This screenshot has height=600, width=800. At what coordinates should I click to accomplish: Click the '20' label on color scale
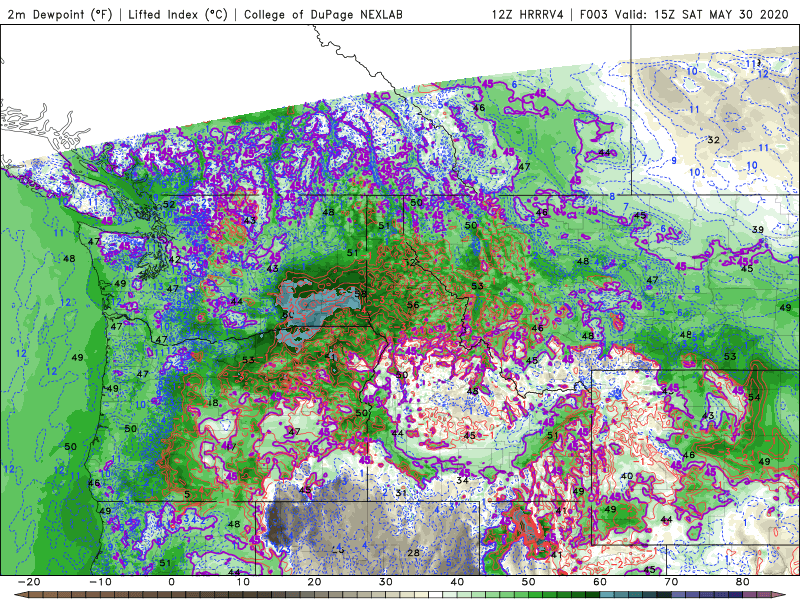click(x=314, y=582)
